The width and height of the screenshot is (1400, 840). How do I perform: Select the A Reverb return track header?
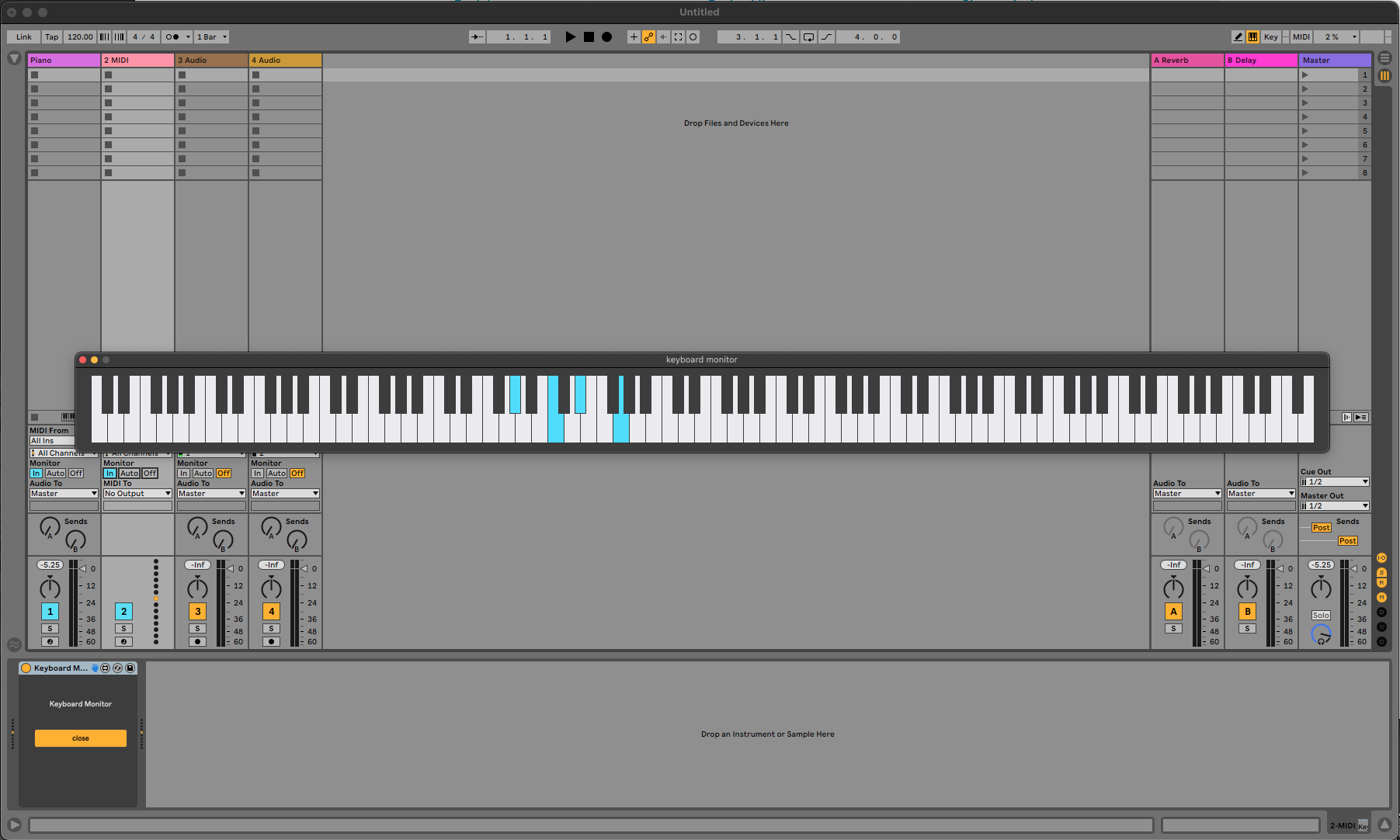coord(1186,60)
